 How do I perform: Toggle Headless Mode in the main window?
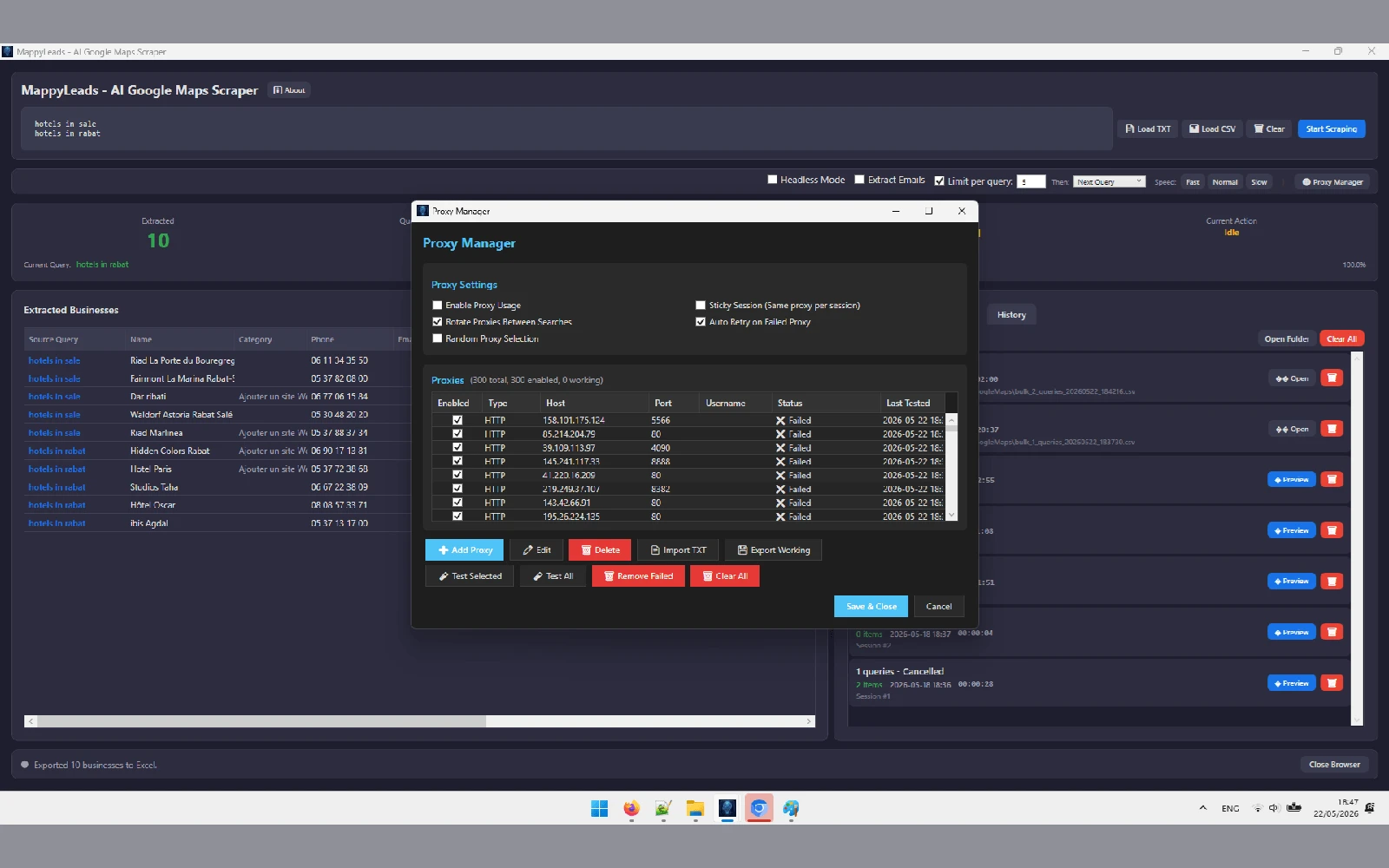[773, 180]
